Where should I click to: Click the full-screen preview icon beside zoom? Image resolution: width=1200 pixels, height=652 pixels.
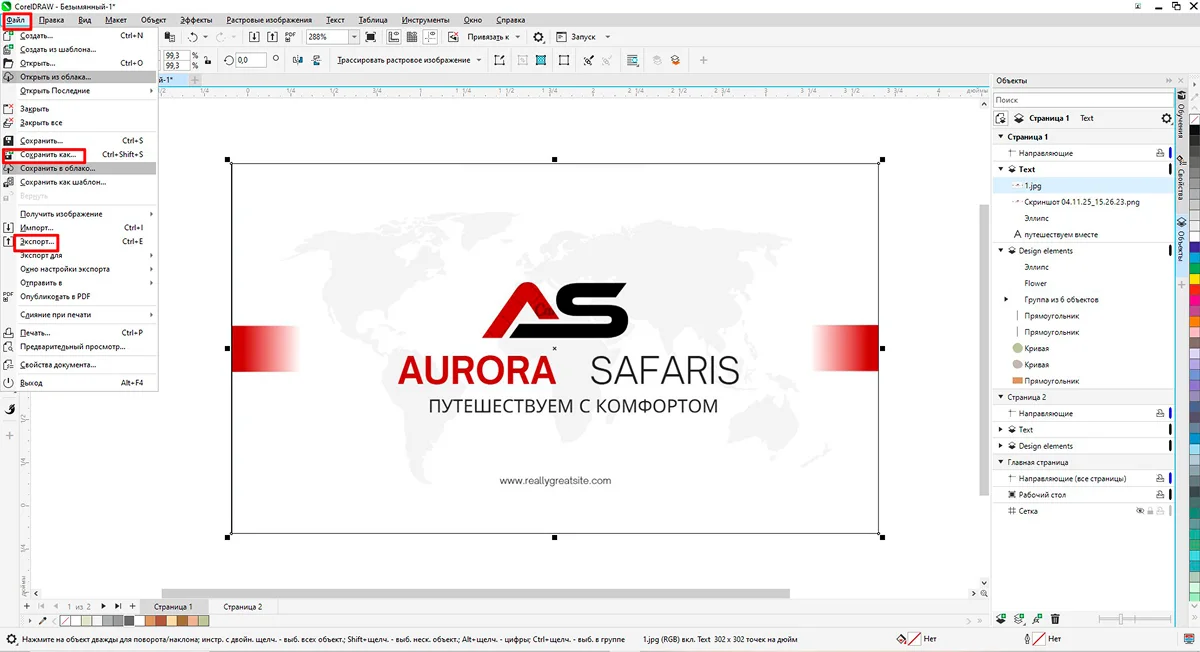[x=371, y=37]
